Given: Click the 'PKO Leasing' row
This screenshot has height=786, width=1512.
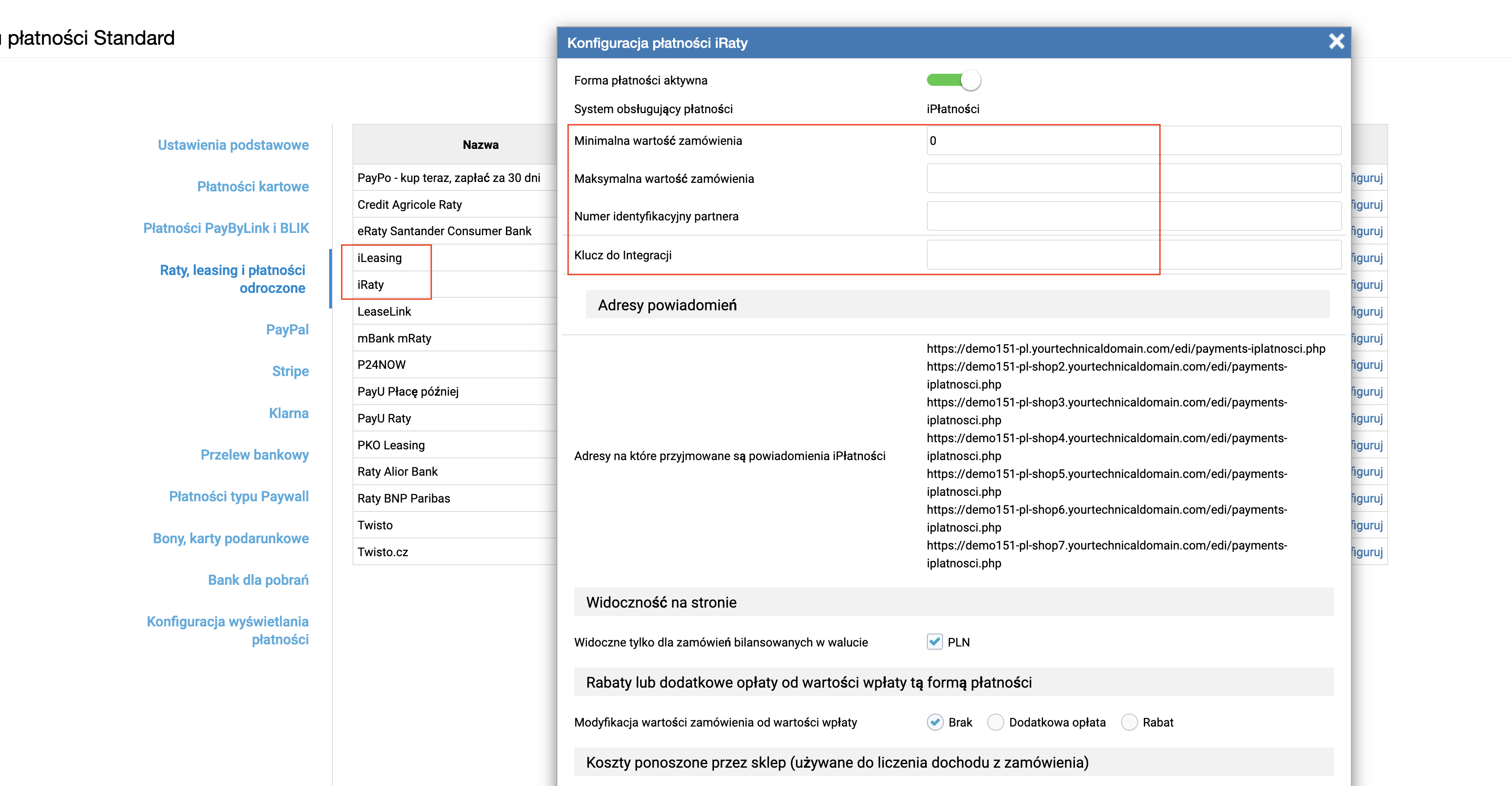Looking at the screenshot, I should coord(455,445).
